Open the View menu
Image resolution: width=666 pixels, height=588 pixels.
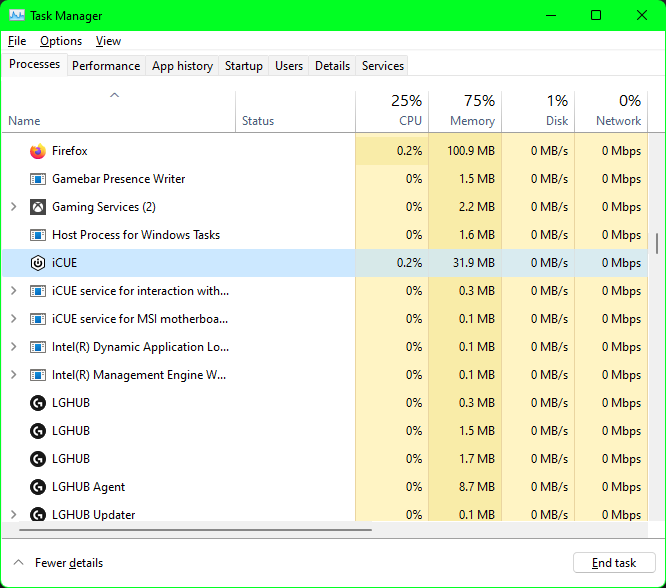coord(108,41)
